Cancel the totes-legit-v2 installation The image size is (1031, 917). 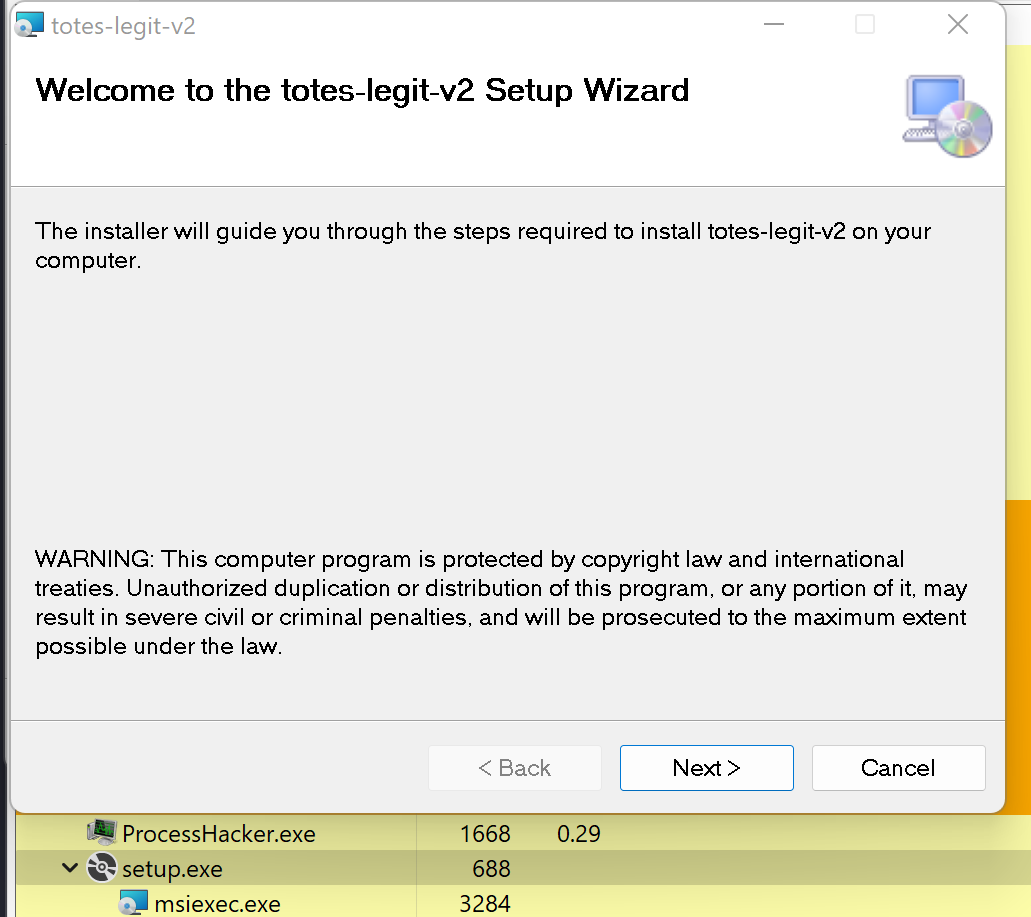pos(897,768)
